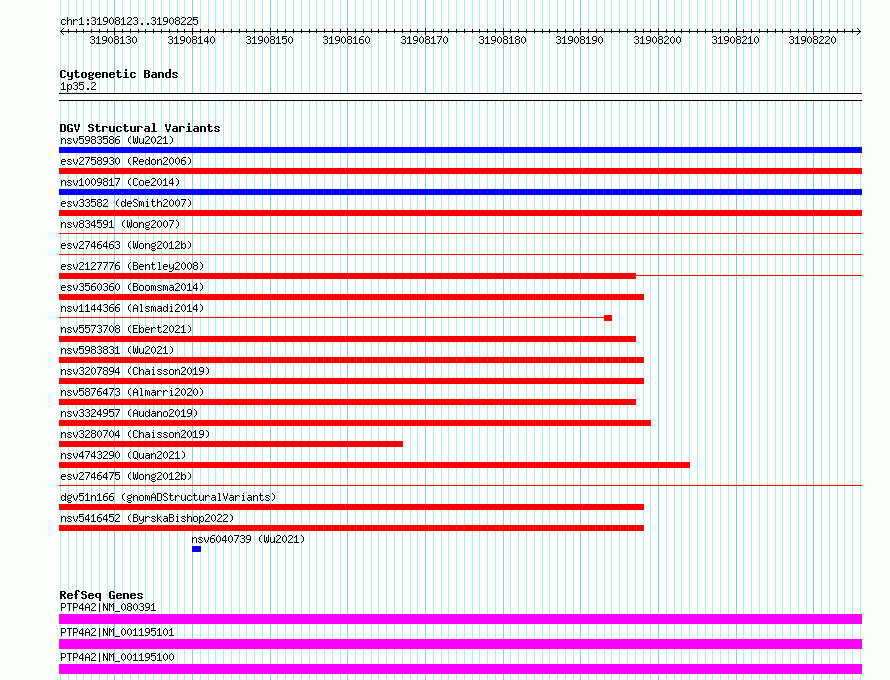Open the nsv6040739 (Wu2021) label

pos(248,539)
